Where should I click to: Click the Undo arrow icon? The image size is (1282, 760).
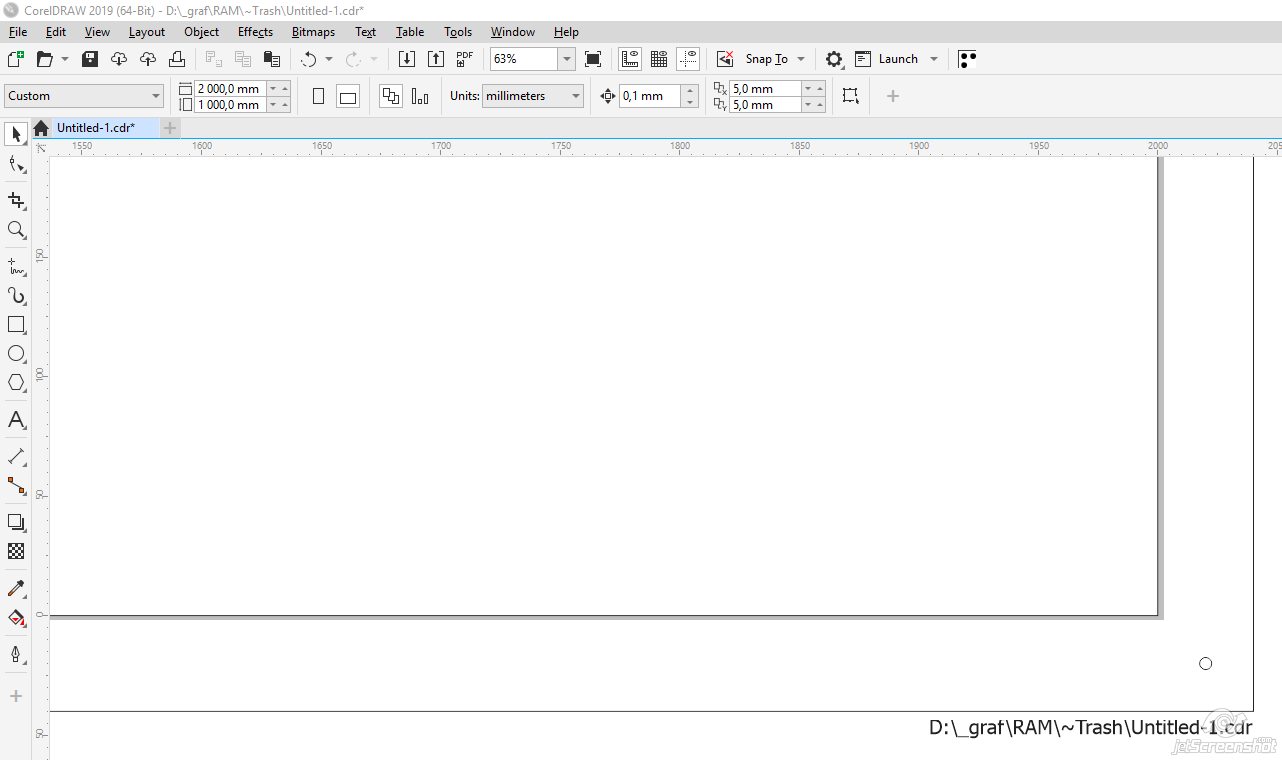[x=309, y=59]
